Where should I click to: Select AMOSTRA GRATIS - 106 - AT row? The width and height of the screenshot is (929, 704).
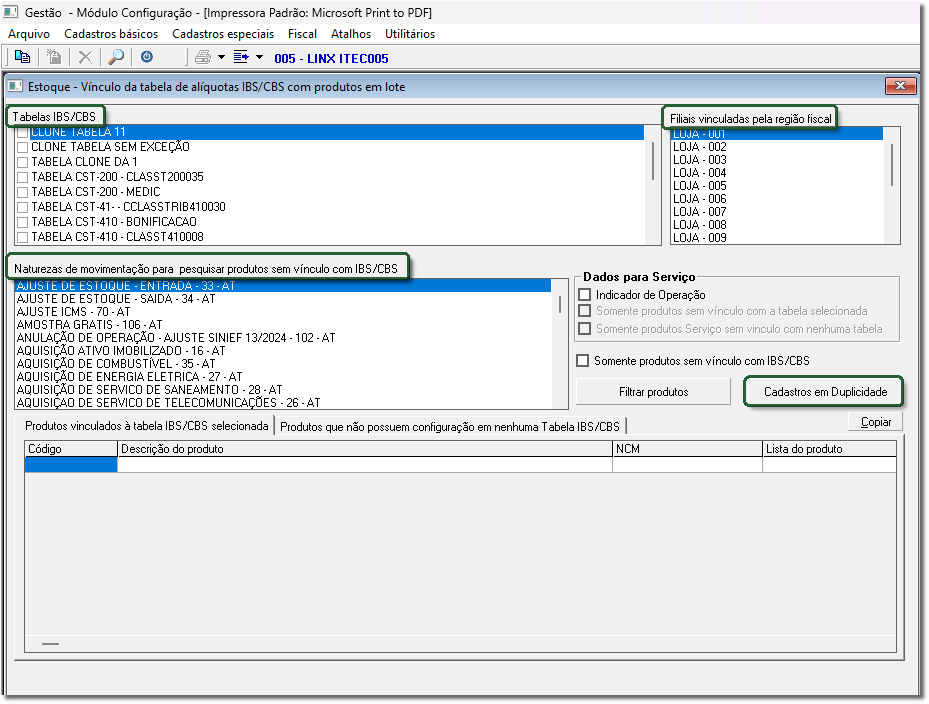click(283, 325)
